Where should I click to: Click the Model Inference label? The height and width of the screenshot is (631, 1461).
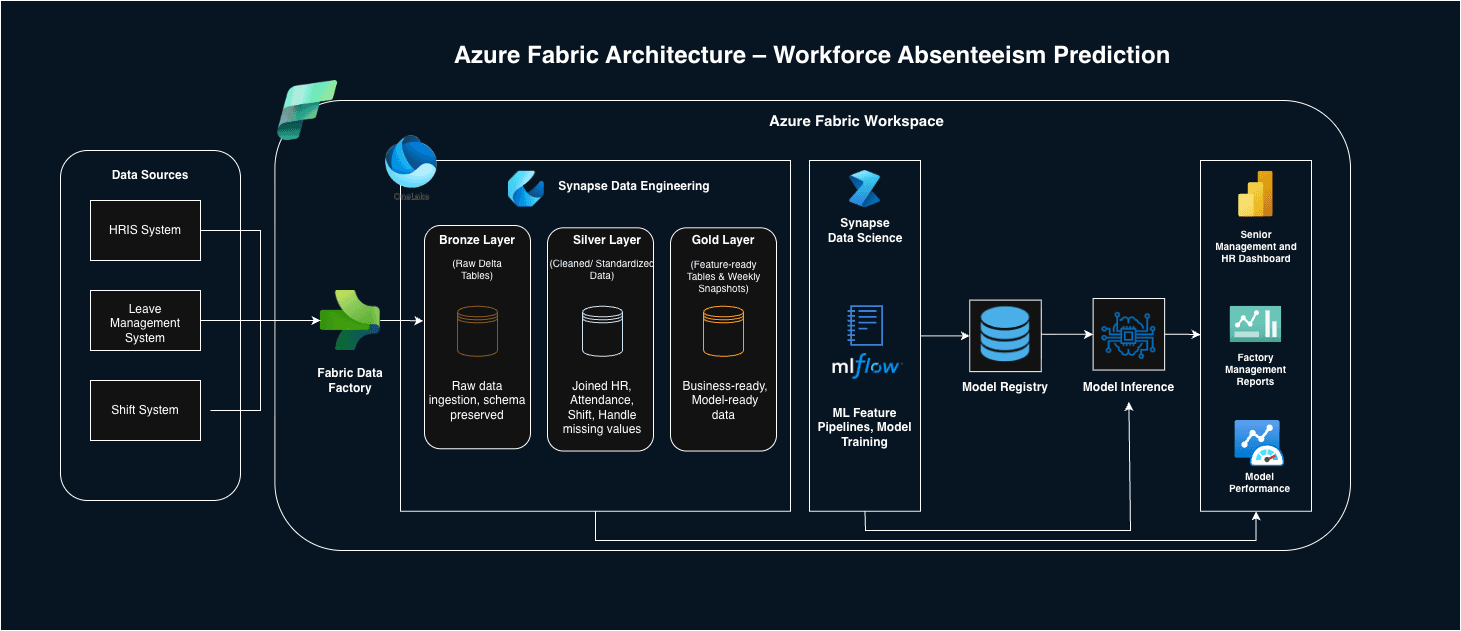(1128, 387)
